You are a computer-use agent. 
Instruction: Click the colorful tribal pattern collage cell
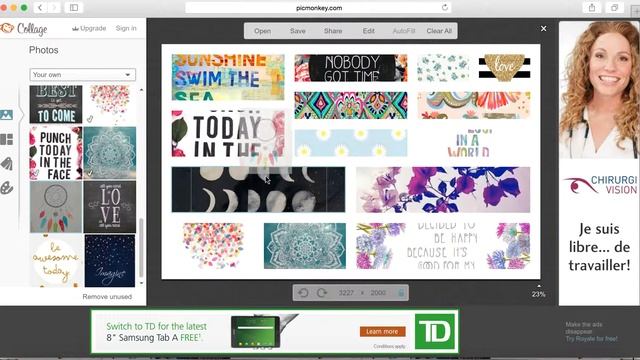click(351, 105)
